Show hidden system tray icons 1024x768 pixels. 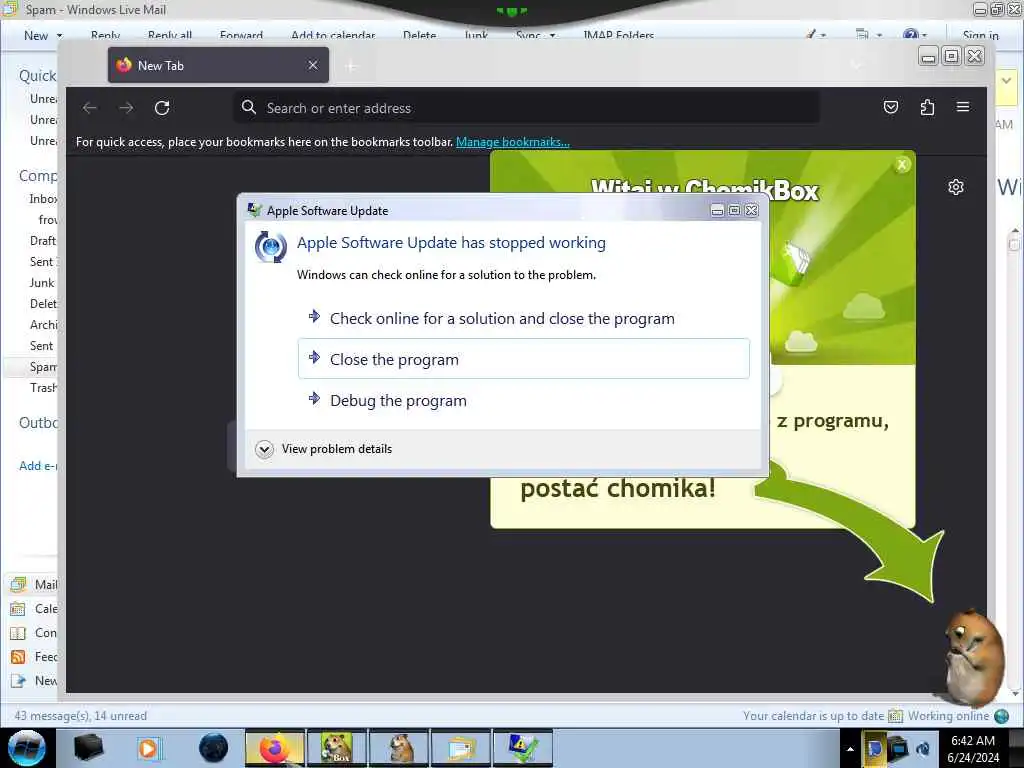point(850,749)
